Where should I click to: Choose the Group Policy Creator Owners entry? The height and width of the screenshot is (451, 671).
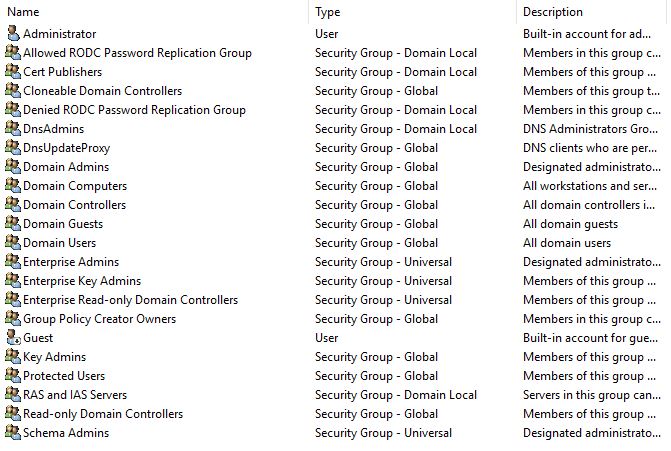tap(99, 319)
